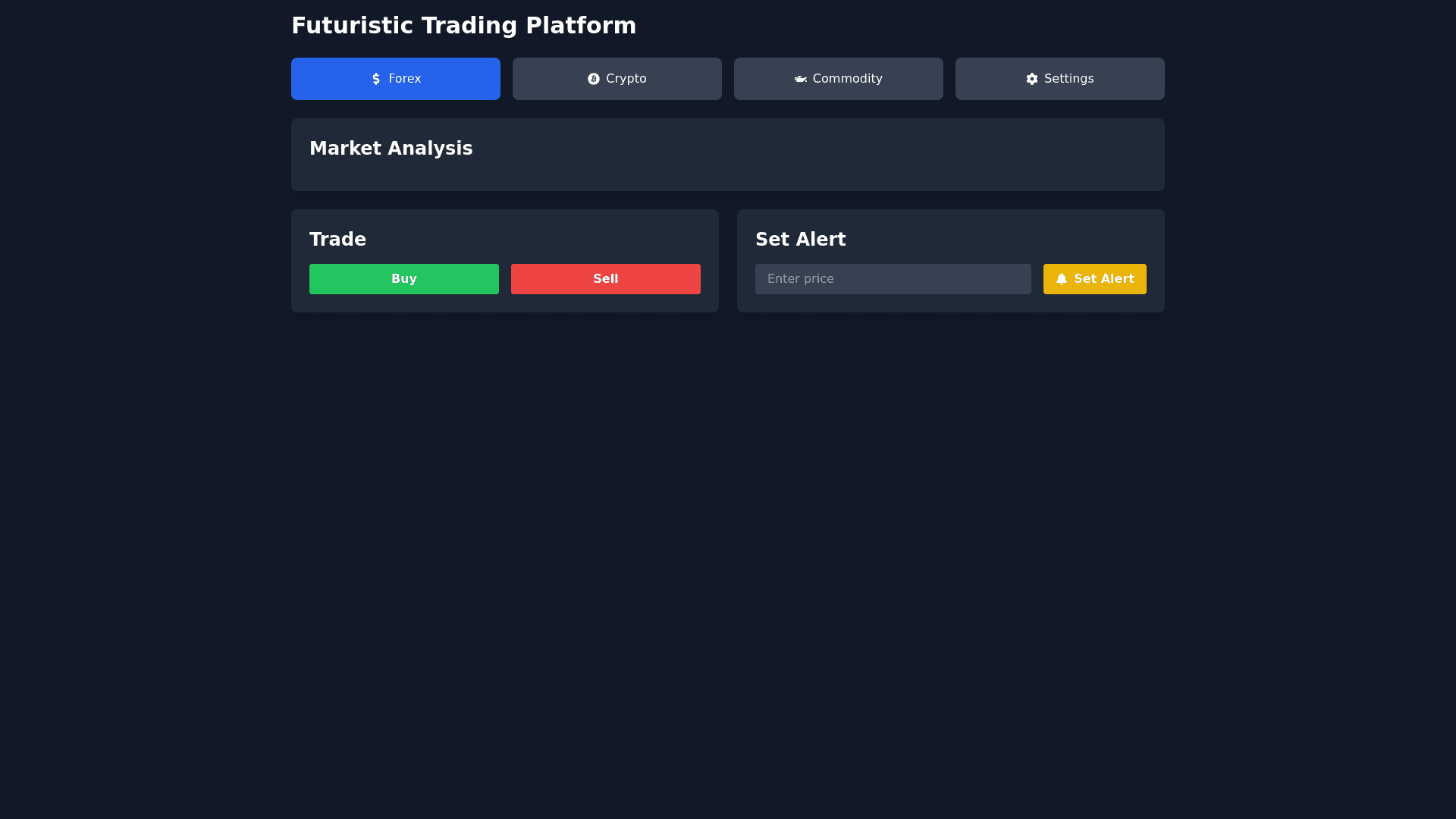The width and height of the screenshot is (1456, 819).
Task: Click the Bitcoin coin icon on Crypto
Action: 594,79
